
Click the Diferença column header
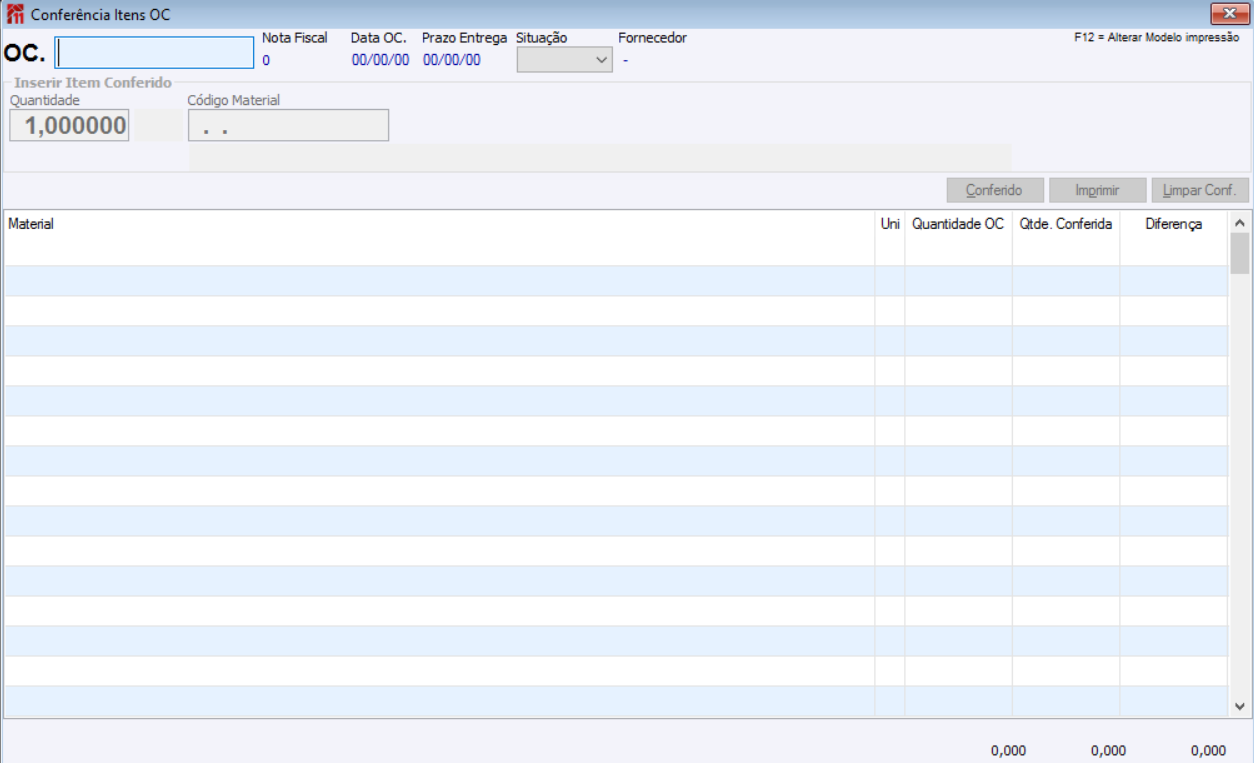tap(1174, 224)
